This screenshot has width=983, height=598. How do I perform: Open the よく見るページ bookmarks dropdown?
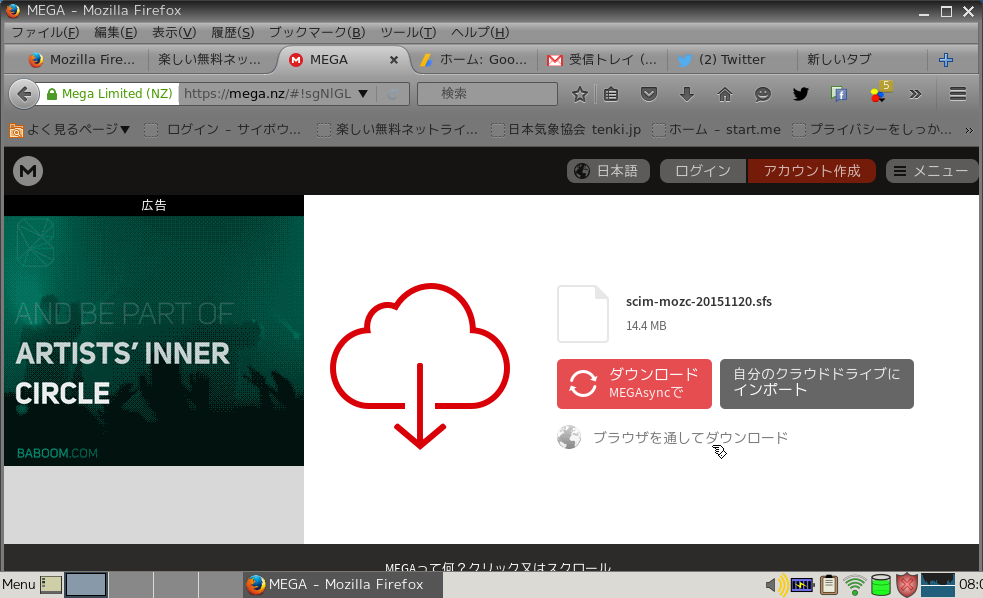(x=69, y=130)
